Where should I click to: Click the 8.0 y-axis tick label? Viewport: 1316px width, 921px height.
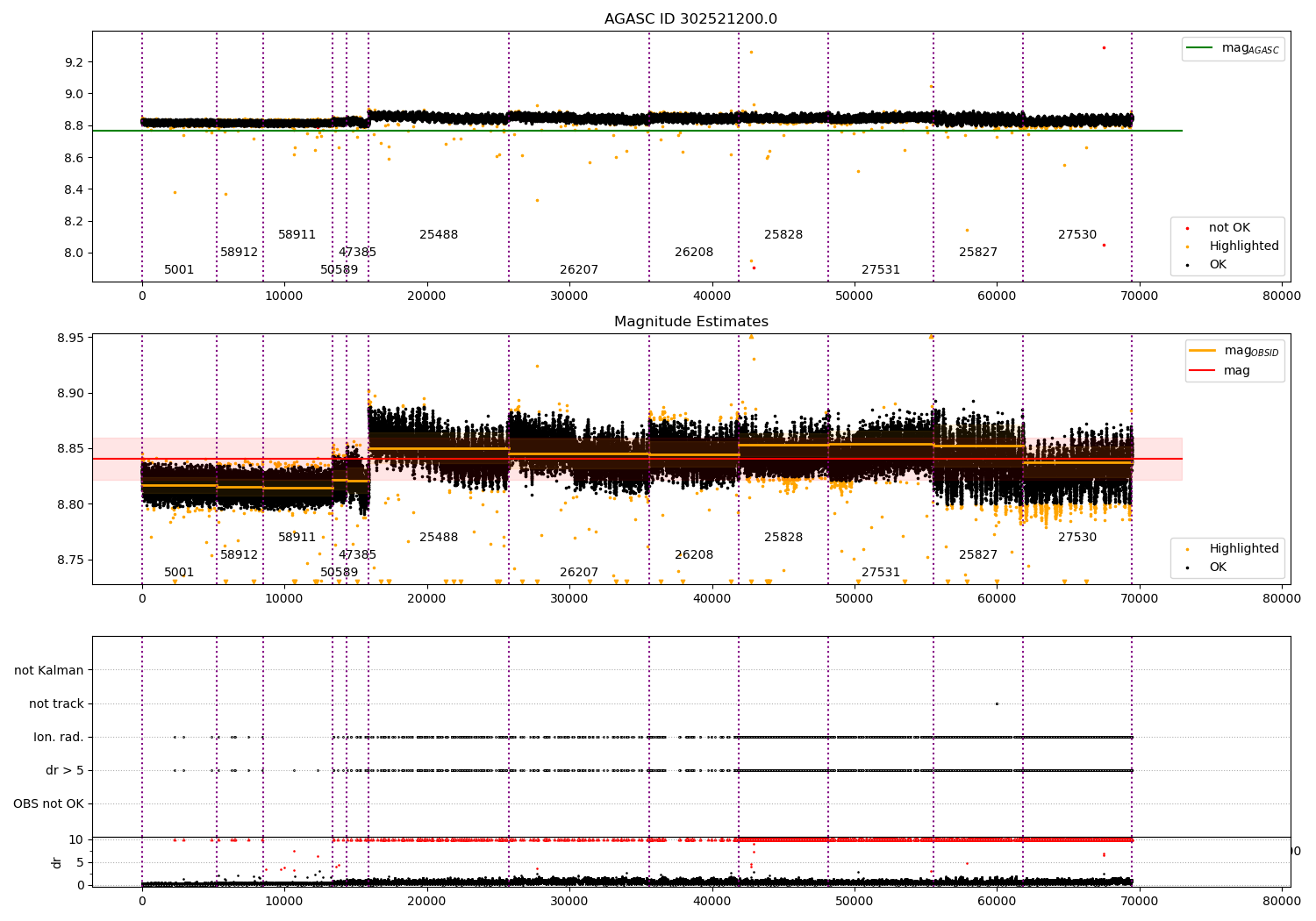pos(74,253)
